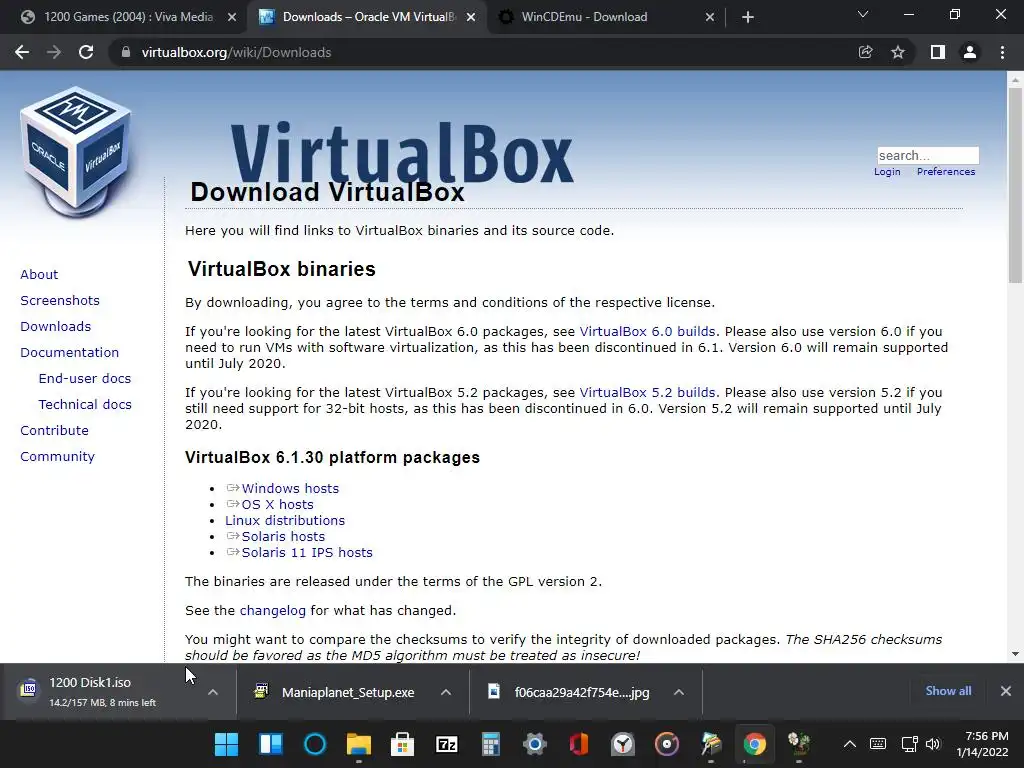Open the clock and date flyout
Image resolution: width=1024 pixels, height=768 pixels.
click(x=983, y=744)
